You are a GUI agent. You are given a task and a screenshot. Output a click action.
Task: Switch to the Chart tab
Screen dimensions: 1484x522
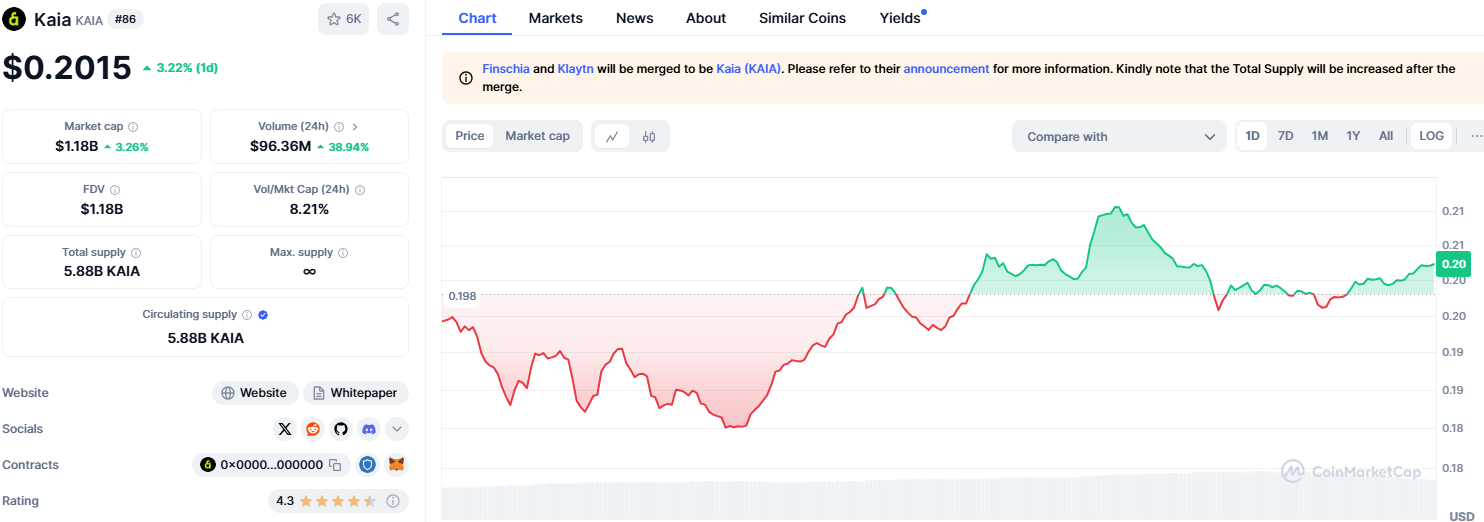[x=477, y=18]
